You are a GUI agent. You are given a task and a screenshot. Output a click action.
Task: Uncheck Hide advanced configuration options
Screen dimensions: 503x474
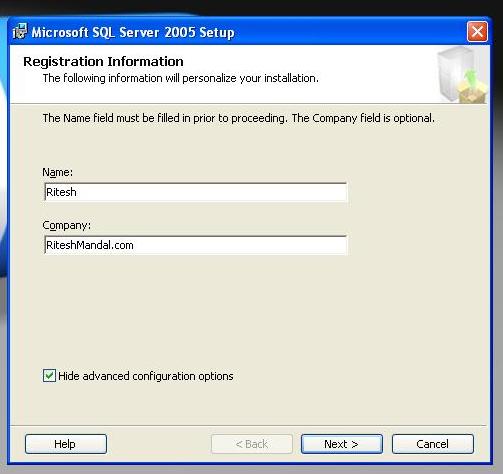49,376
